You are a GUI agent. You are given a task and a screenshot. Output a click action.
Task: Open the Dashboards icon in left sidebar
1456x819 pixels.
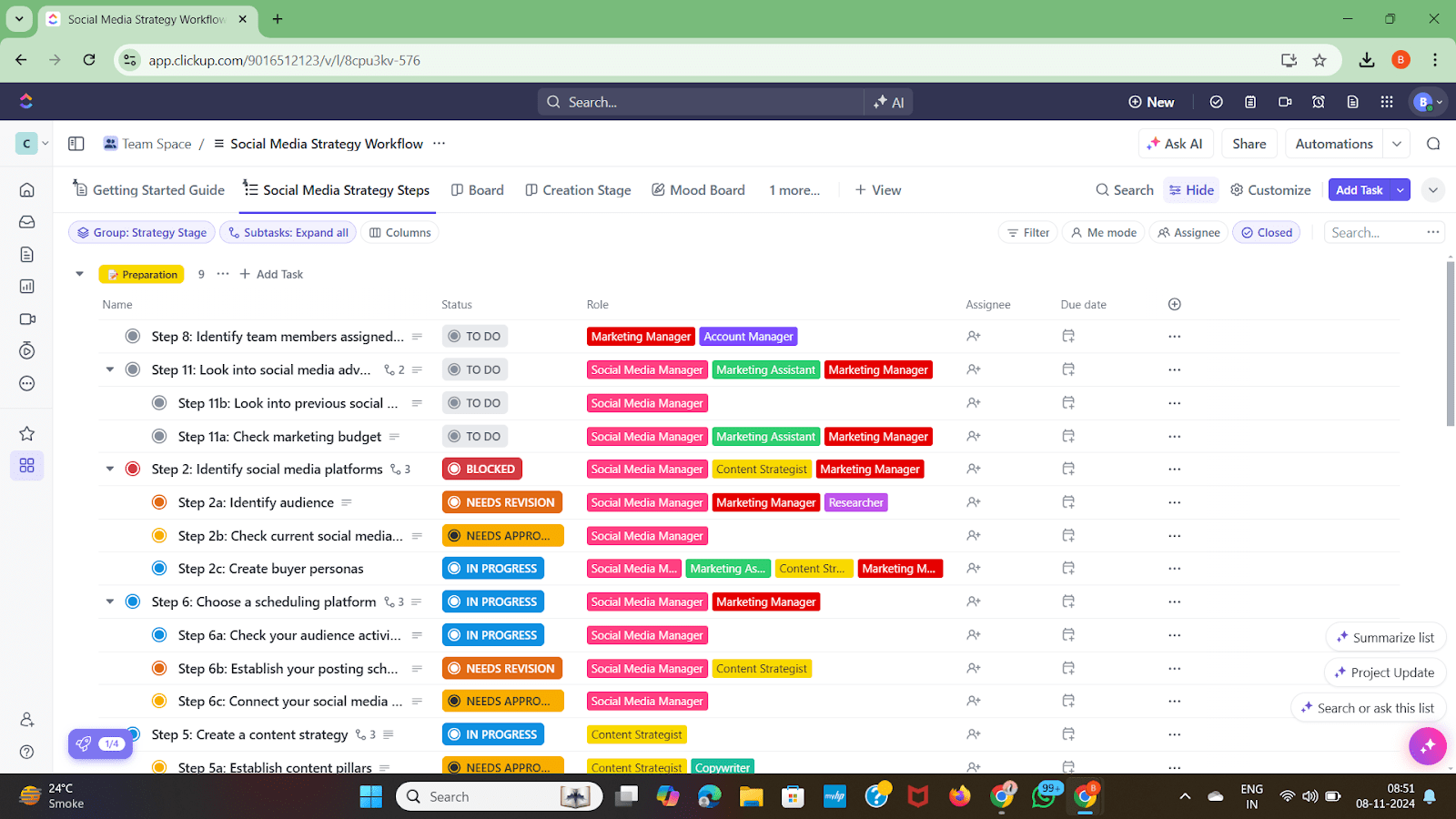point(26,287)
